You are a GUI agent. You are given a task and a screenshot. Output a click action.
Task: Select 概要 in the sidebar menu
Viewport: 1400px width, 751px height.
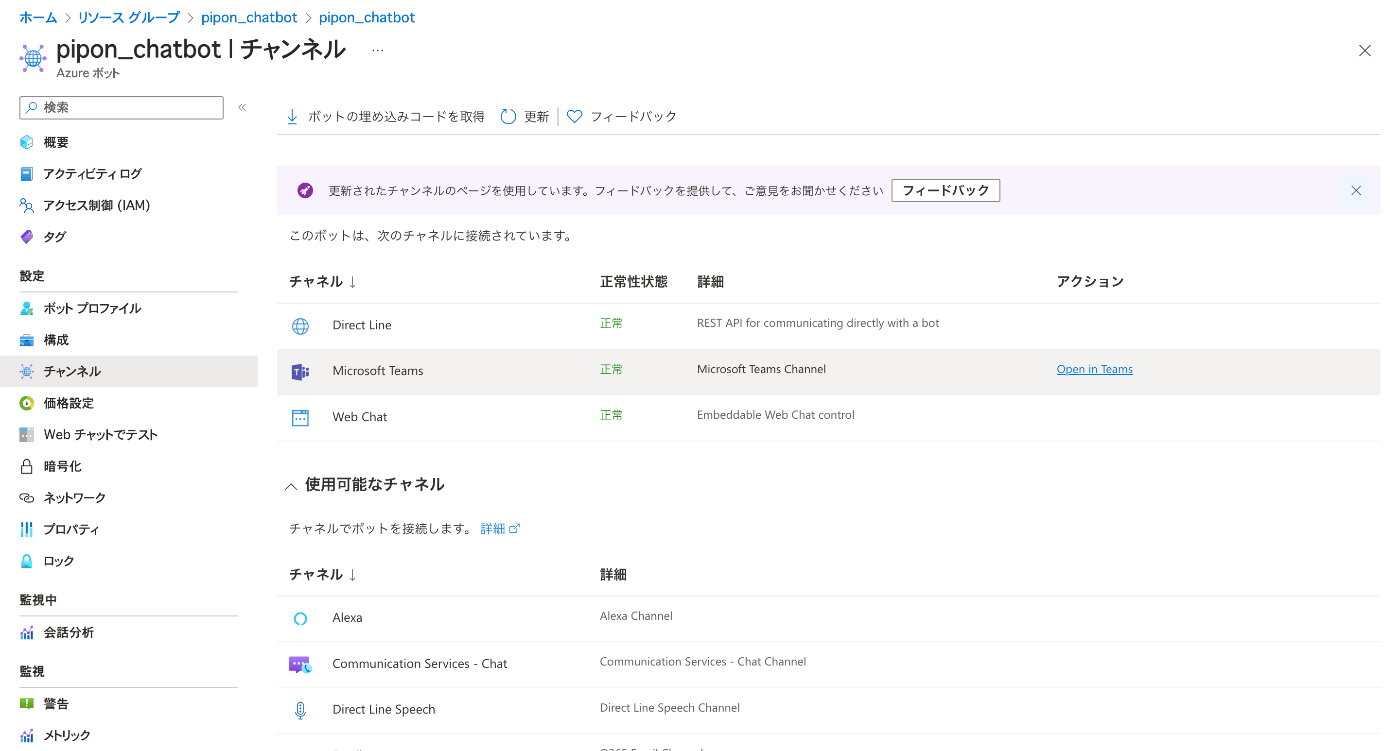tap(56, 142)
